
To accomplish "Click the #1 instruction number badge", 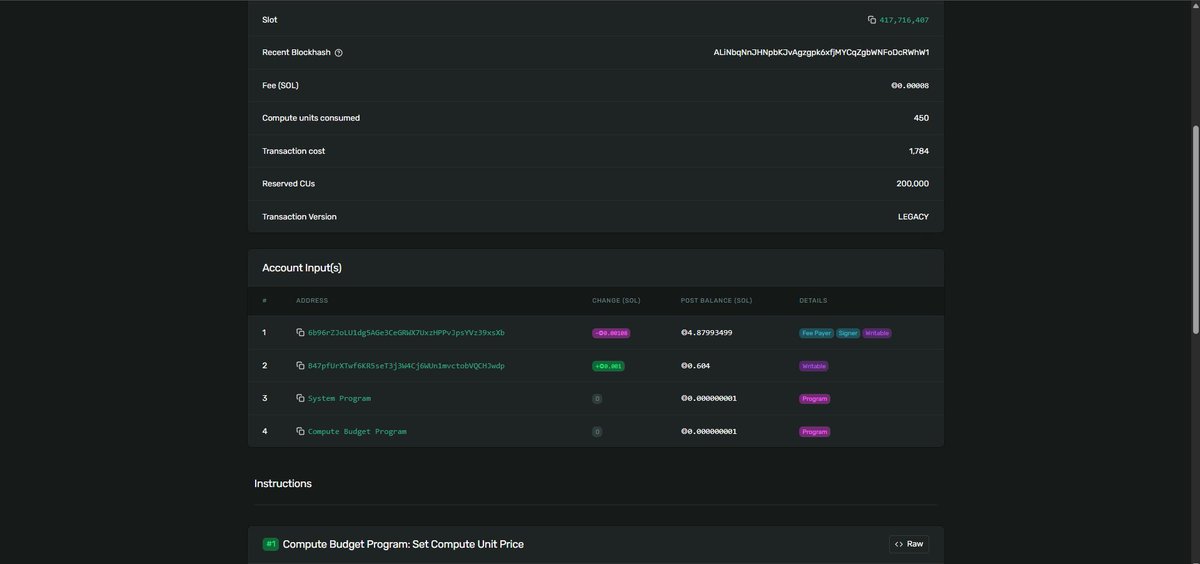I will coord(270,544).
